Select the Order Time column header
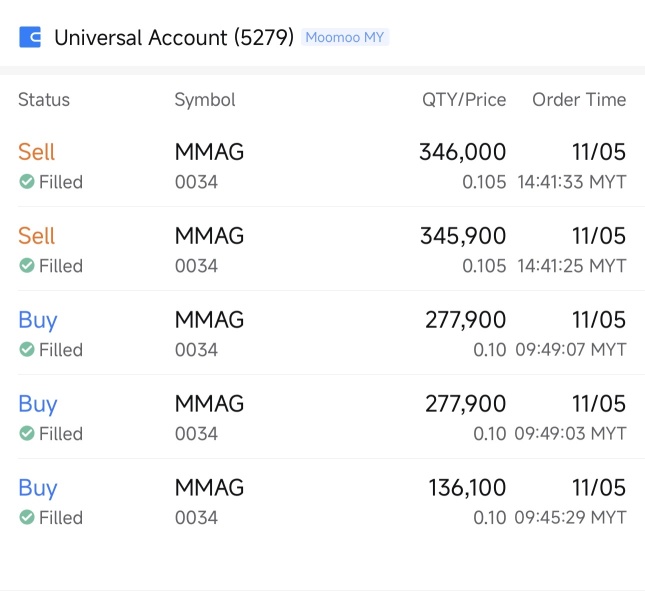645x615 pixels. click(x=579, y=100)
